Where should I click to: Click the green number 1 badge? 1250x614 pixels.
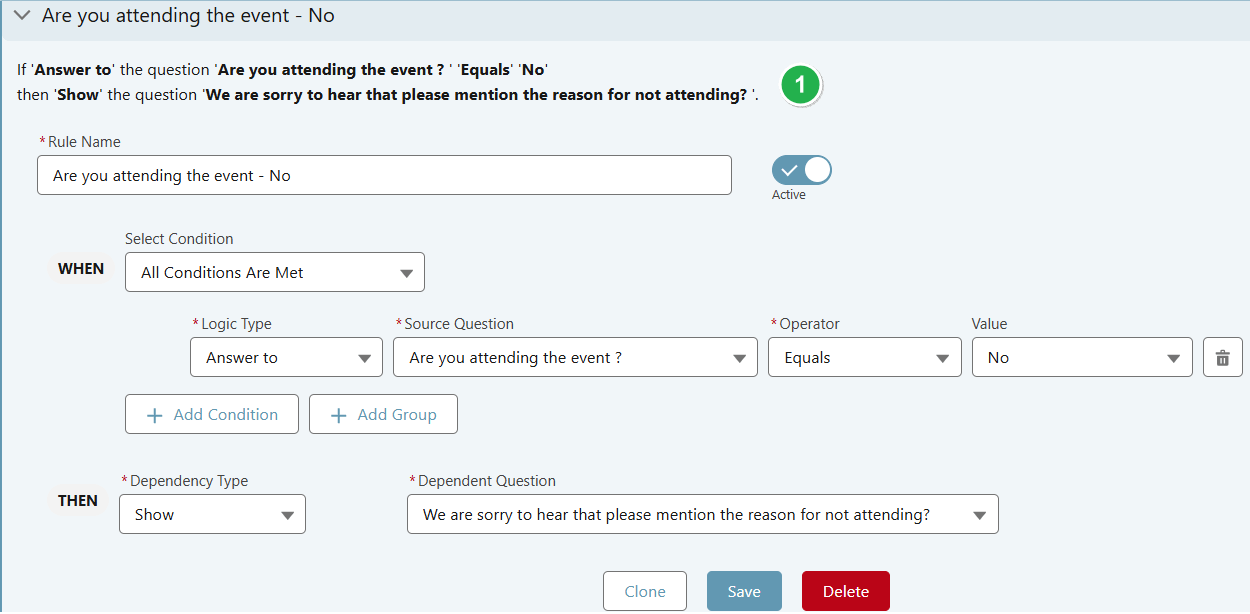click(801, 85)
